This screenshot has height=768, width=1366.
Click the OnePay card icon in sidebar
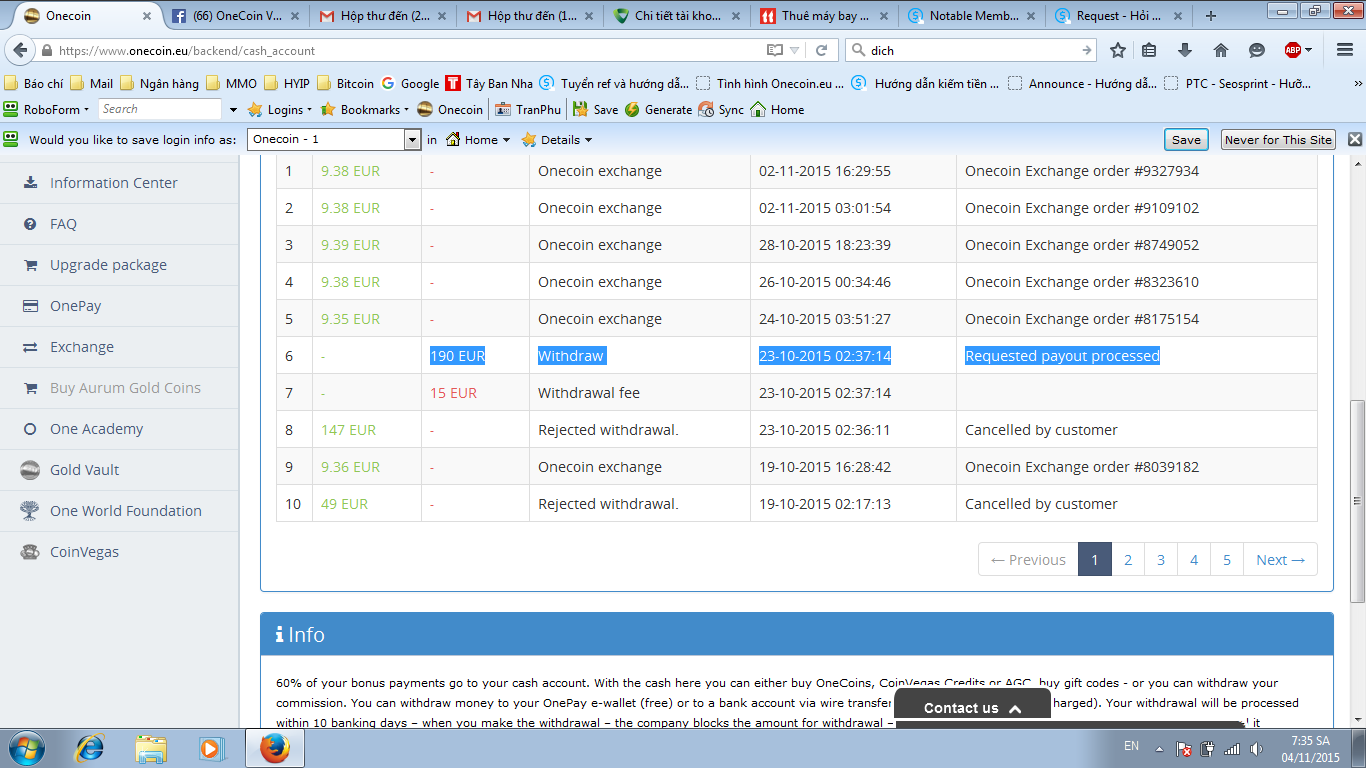(x=30, y=306)
